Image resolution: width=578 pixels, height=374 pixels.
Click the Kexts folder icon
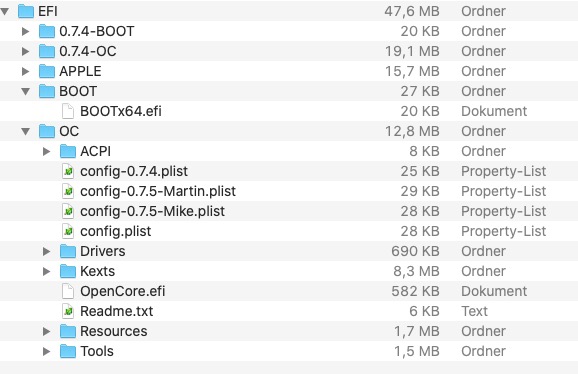(x=68, y=271)
